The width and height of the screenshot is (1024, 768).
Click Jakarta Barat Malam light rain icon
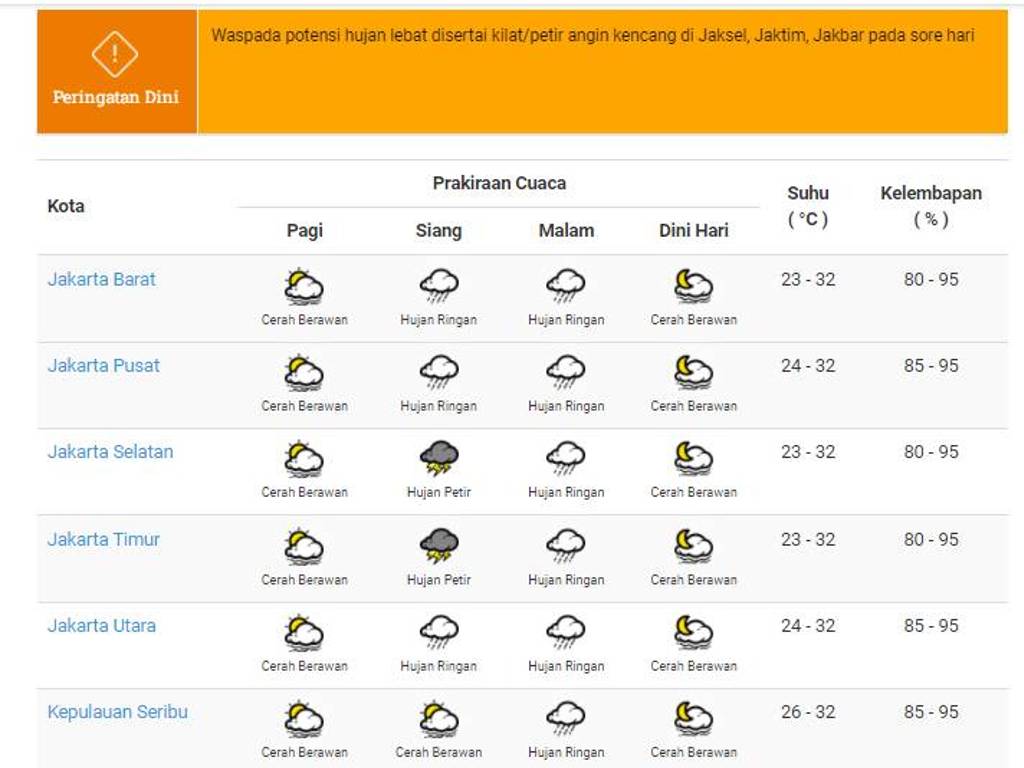566,287
